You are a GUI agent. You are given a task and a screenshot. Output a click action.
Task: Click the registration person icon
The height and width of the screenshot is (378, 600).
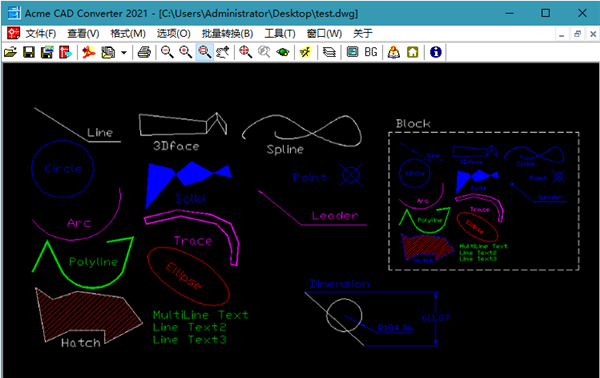pyautogui.click(x=394, y=52)
